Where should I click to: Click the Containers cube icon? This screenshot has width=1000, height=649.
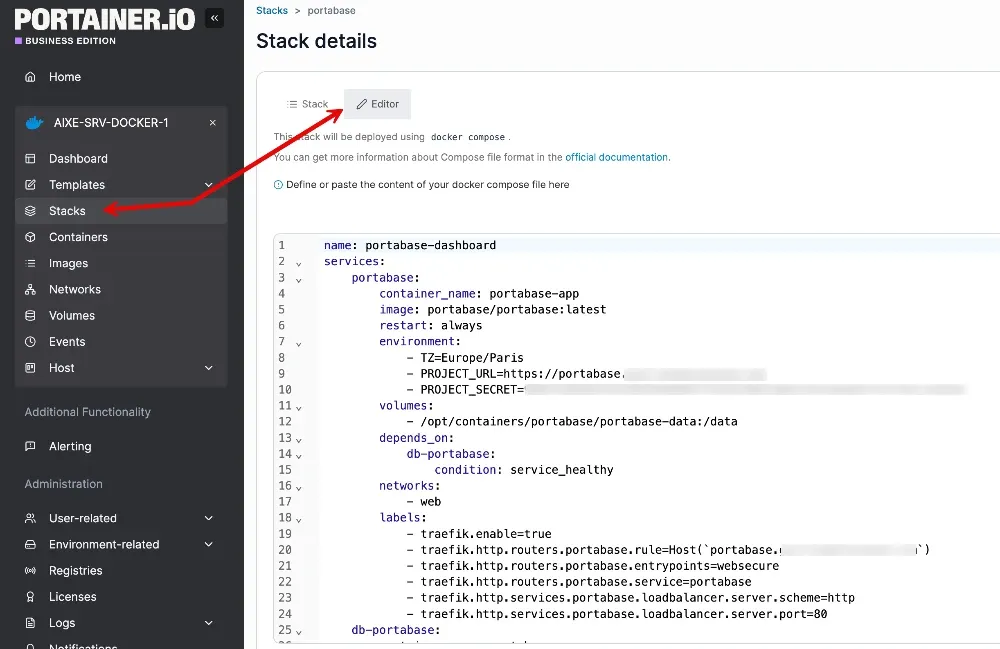tap(30, 237)
